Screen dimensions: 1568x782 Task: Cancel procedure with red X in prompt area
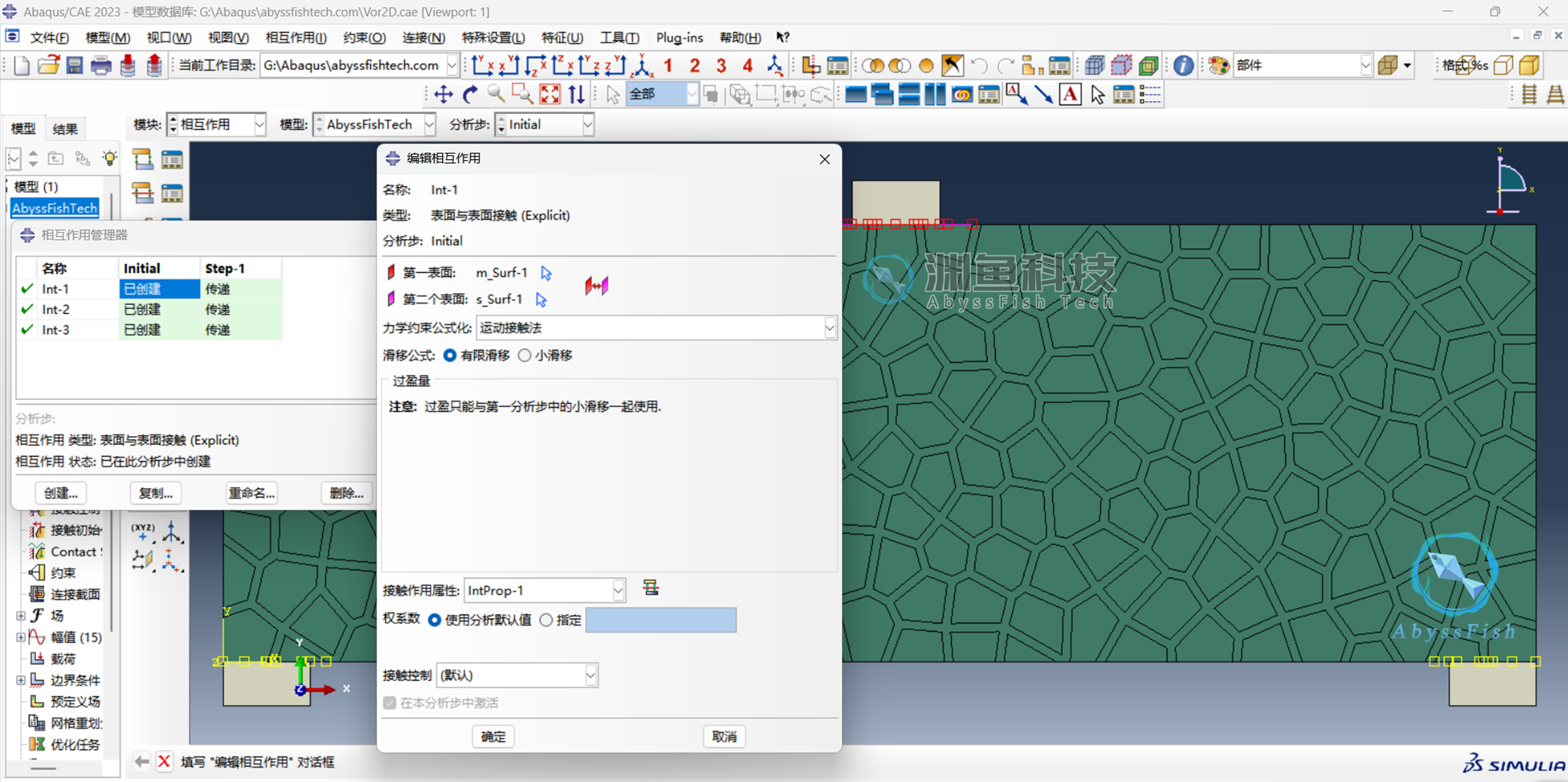click(164, 762)
